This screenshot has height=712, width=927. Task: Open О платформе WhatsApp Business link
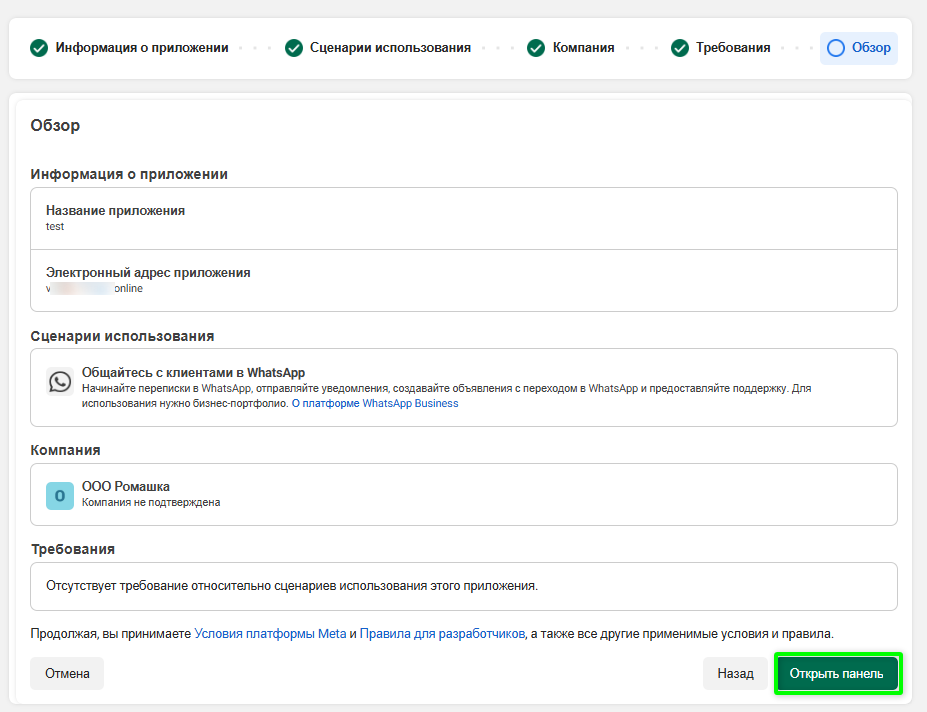click(375, 404)
